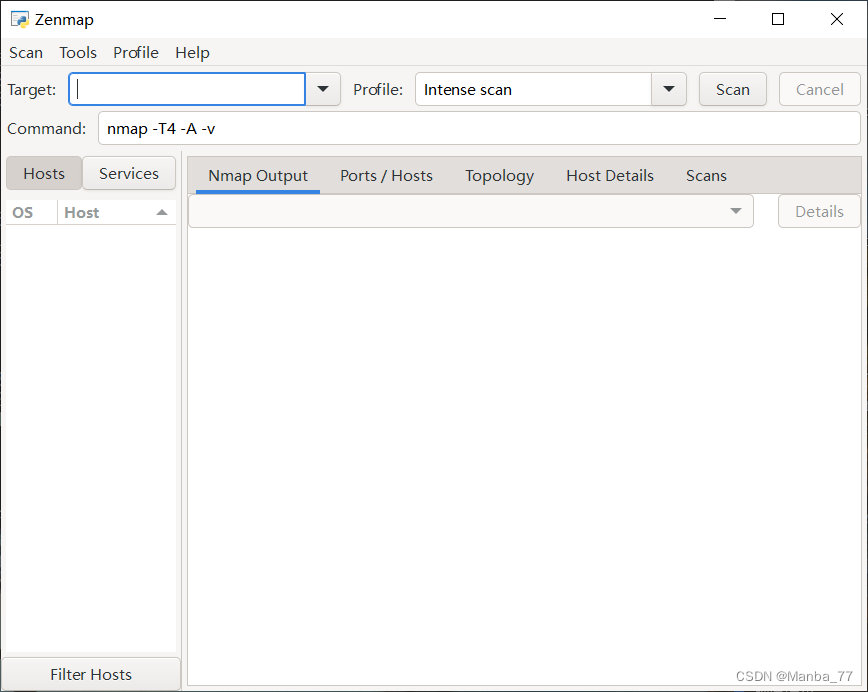This screenshot has width=868, height=692.
Task: Open the Profile menu
Action: tap(136, 53)
